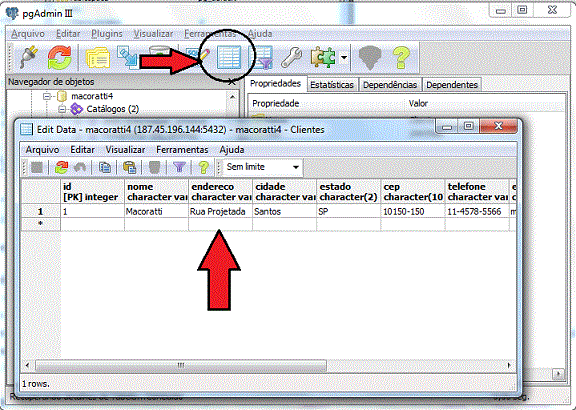
Task: Refresh the selected object with red-green arrows icon
Action: click(x=59, y=57)
